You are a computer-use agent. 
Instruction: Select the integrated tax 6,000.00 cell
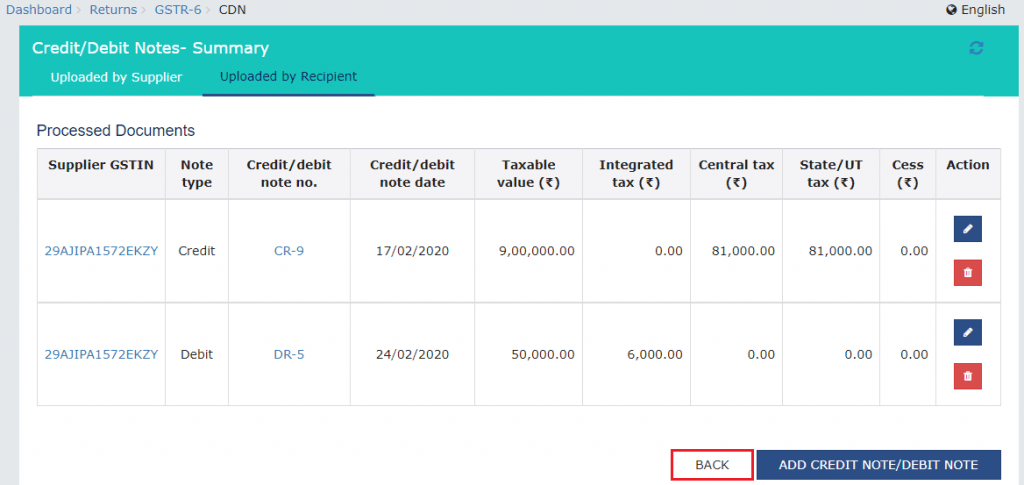pos(636,354)
